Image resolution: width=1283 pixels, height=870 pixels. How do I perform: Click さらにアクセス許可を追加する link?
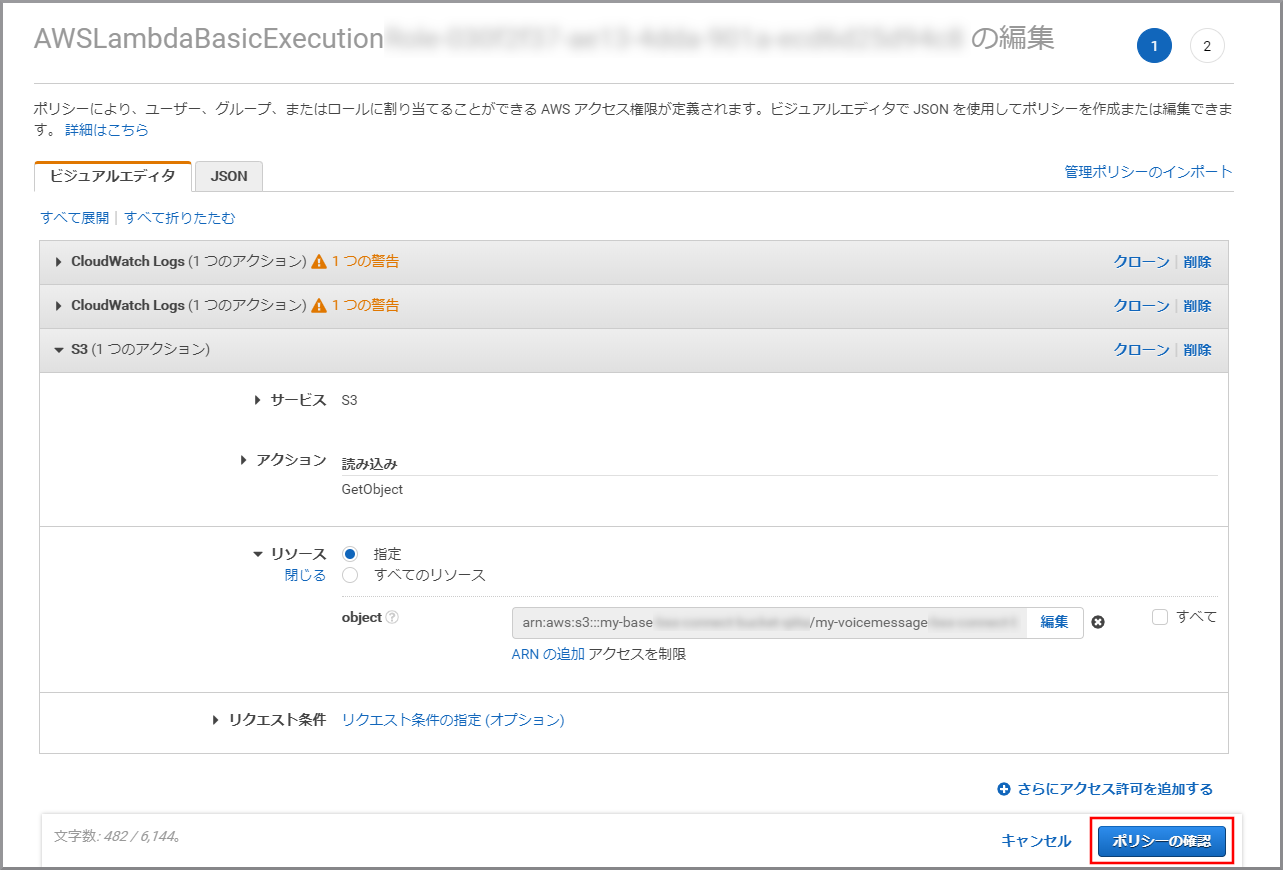click(x=1115, y=789)
